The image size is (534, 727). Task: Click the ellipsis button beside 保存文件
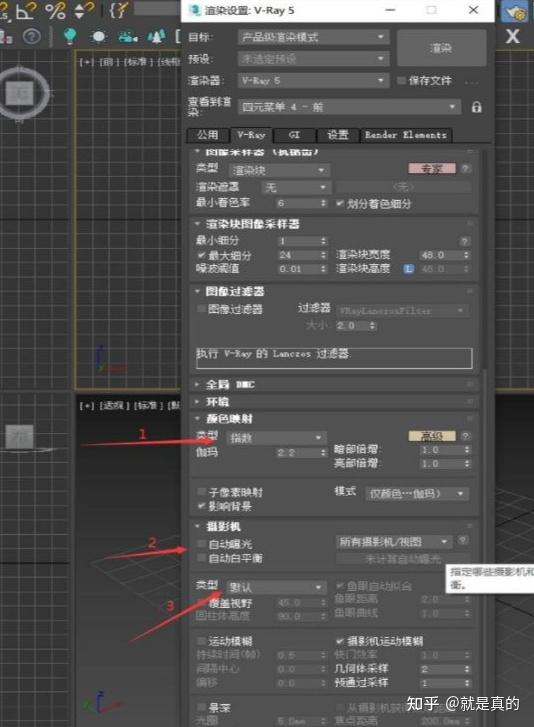pos(472,81)
